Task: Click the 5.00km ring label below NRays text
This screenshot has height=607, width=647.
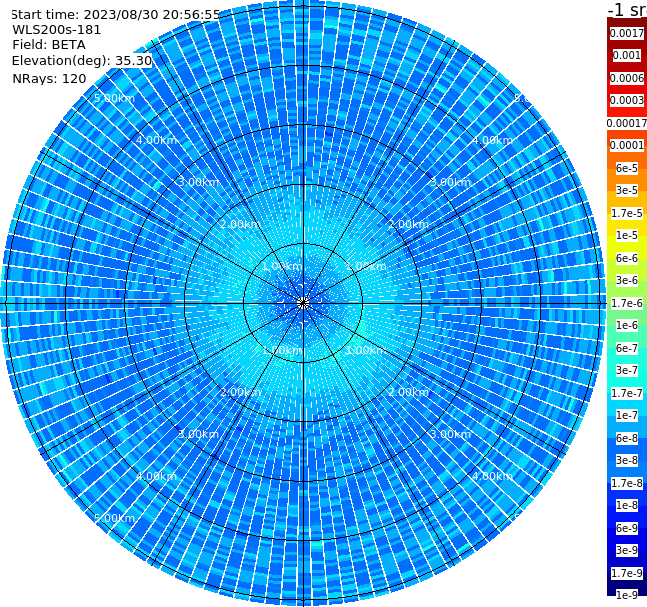Action: (x=114, y=98)
